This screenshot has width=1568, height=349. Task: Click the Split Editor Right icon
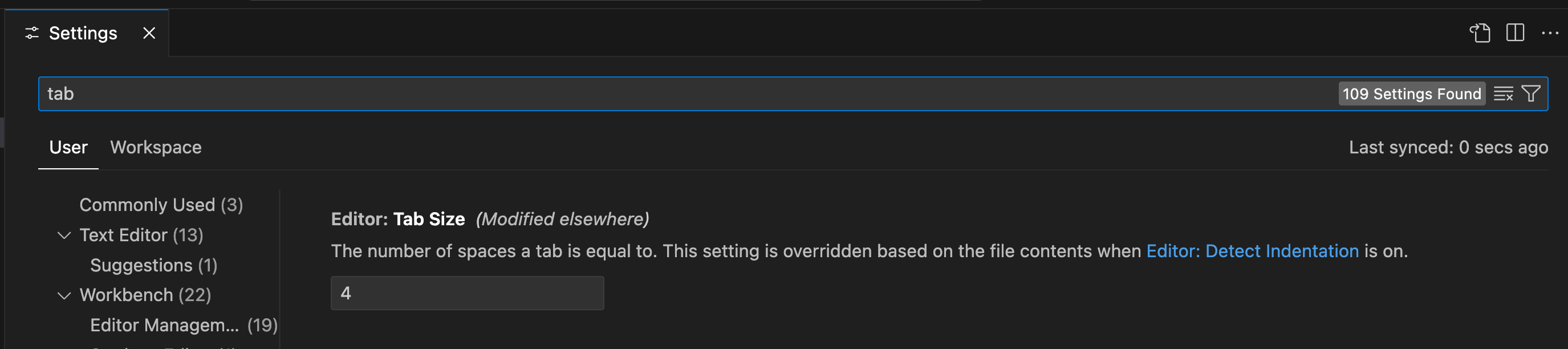click(1514, 33)
